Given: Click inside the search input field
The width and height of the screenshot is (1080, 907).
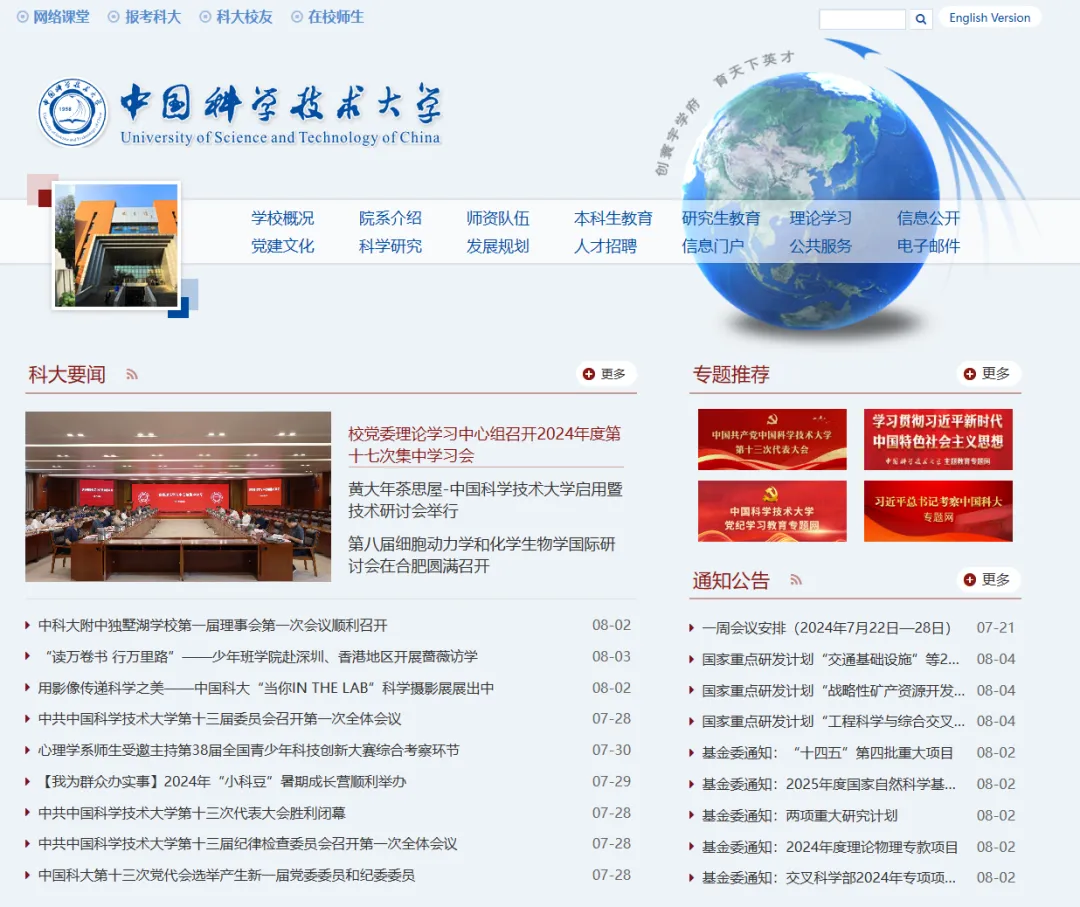Looking at the screenshot, I should point(862,18).
